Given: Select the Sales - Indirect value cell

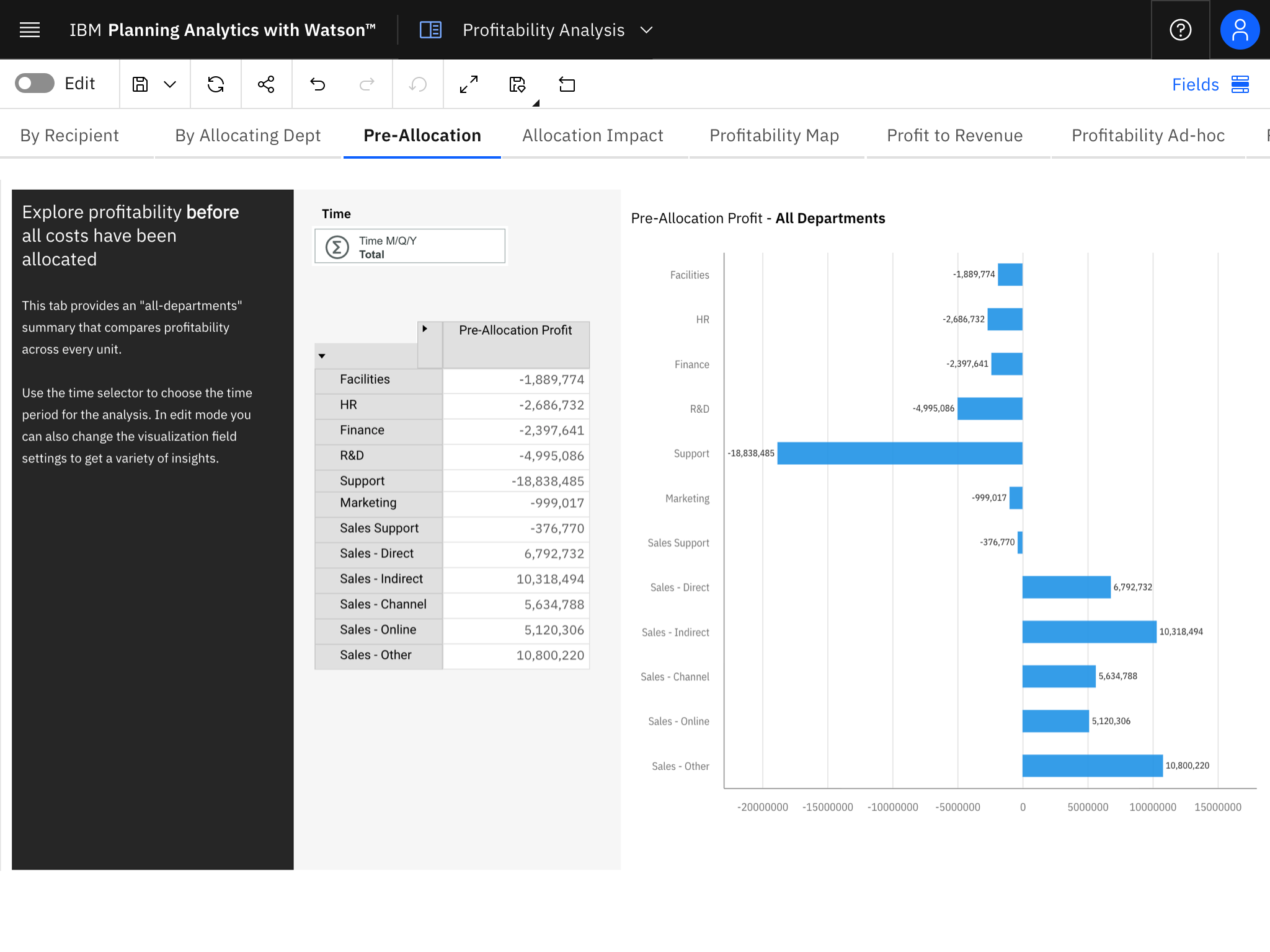Looking at the screenshot, I should pos(516,579).
